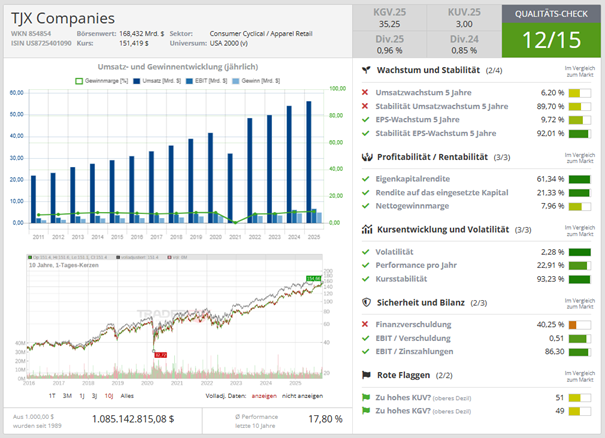Click the Sicherheit und Bilanz shield icon
This screenshot has width=605, height=438.
pos(366,302)
